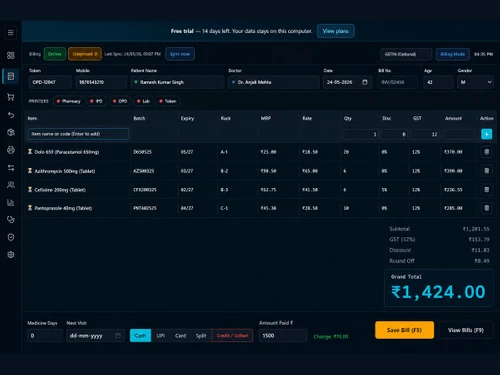Open the transfer arrows sidebar icon
This screenshot has height=375, width=500.
[11, 168]
